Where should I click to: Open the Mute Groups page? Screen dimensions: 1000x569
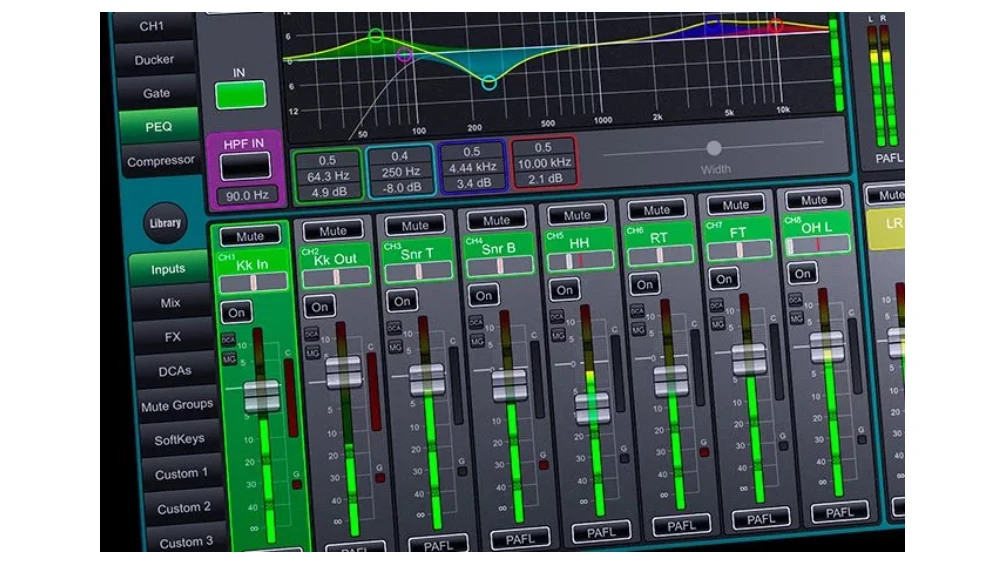177,405
